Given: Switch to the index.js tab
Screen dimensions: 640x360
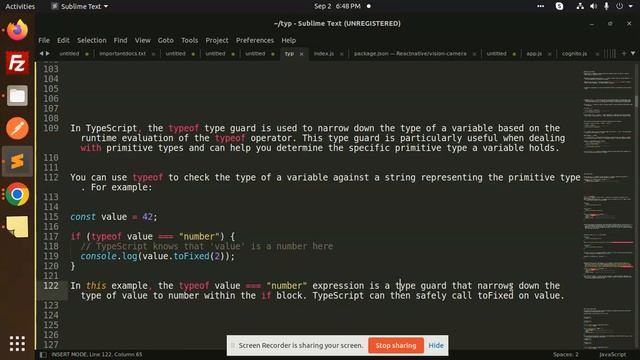Looking at the screenshot, I should click(324, 54).
